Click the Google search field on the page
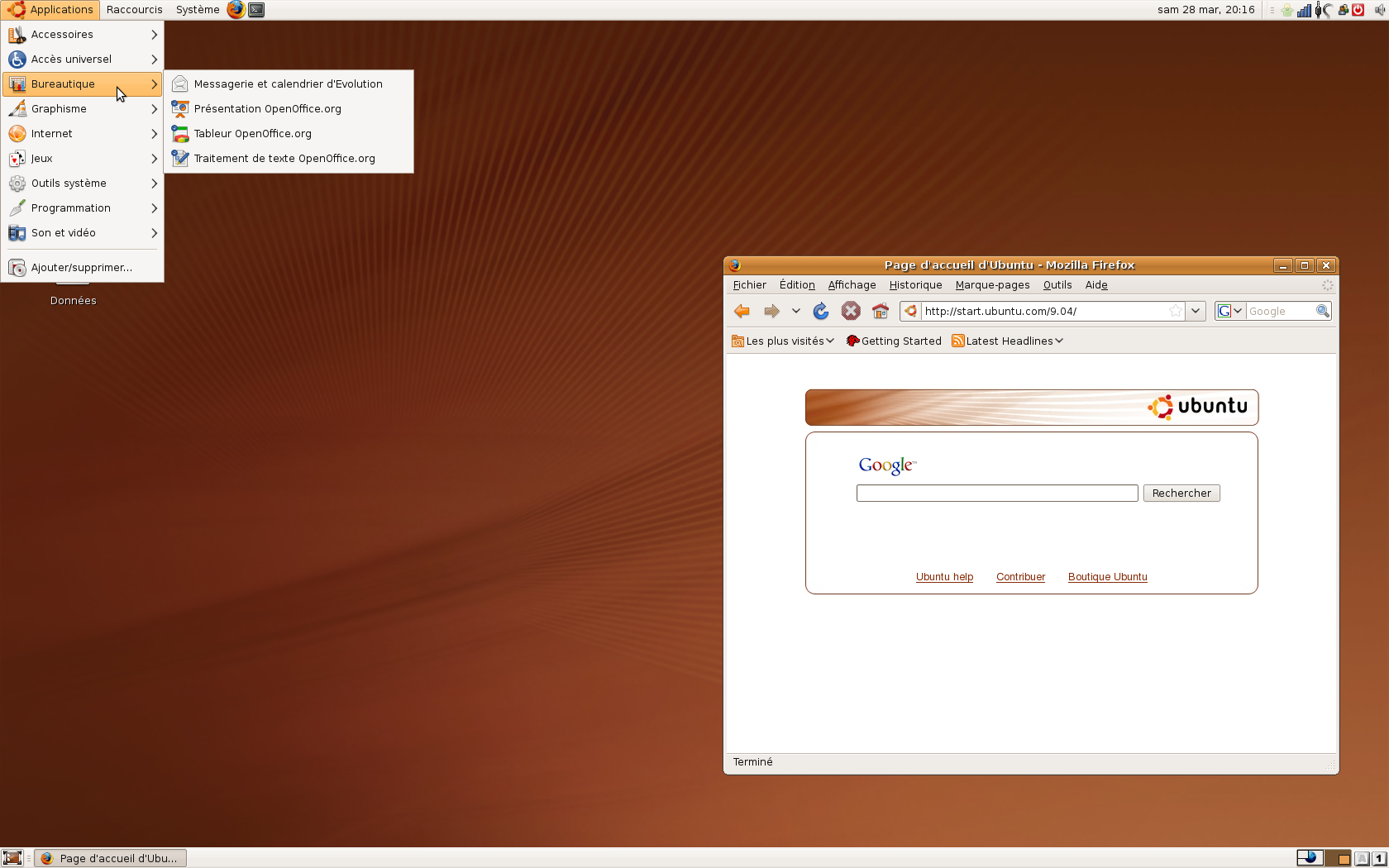 pos(997,494)
